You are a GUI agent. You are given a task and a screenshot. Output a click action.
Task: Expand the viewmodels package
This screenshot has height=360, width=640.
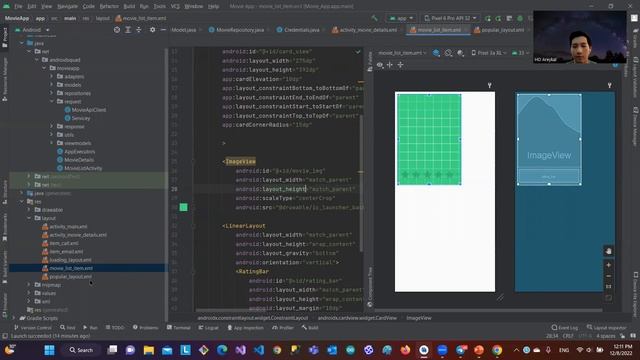tap(52, 143)
